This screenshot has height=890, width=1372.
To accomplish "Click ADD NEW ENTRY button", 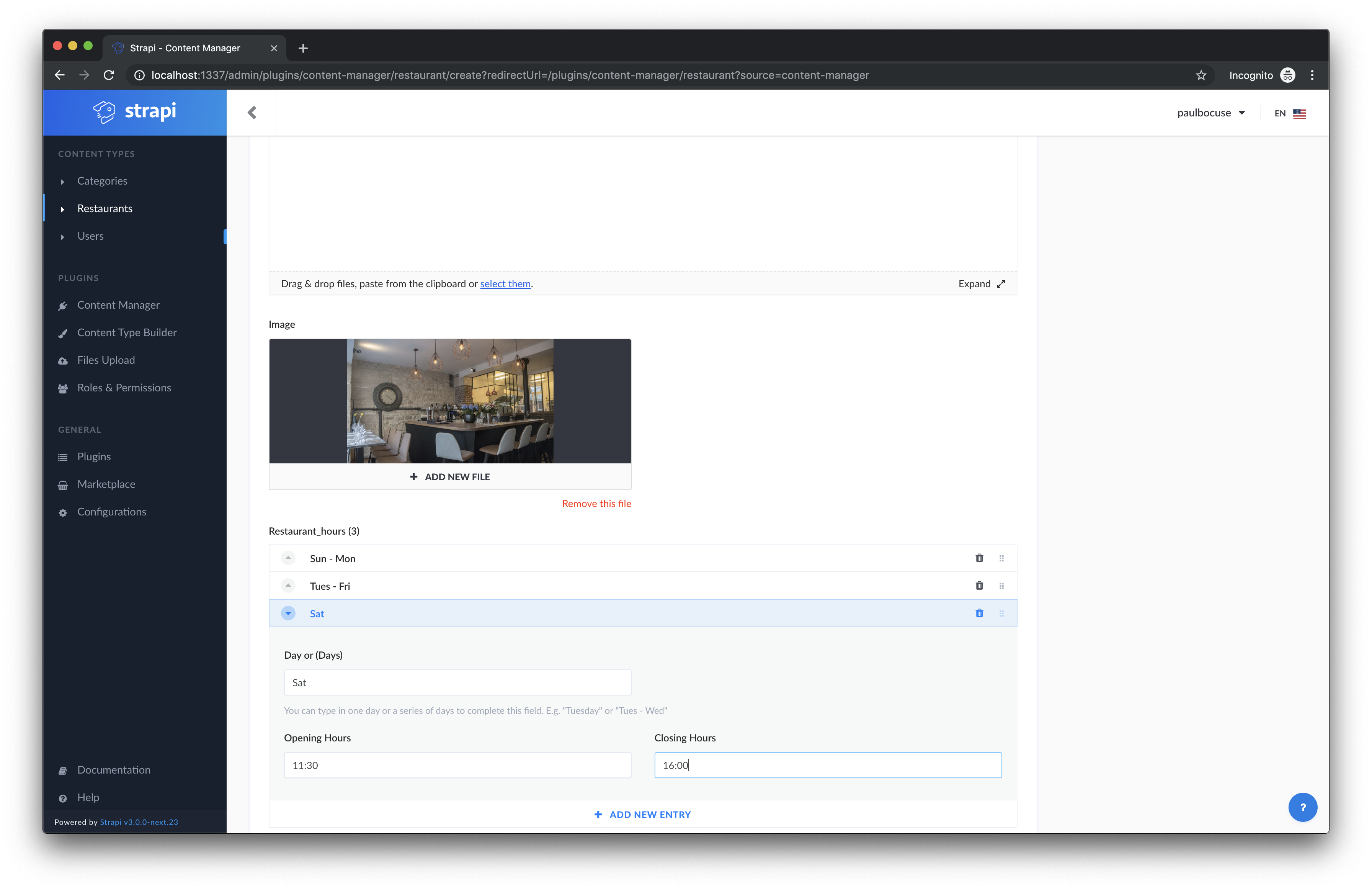I will click(x=643, y=815).
